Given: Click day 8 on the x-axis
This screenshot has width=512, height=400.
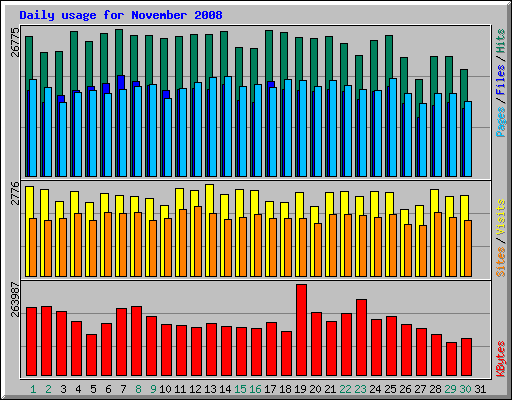Looking at the screenshot, I should pos(138,389).
